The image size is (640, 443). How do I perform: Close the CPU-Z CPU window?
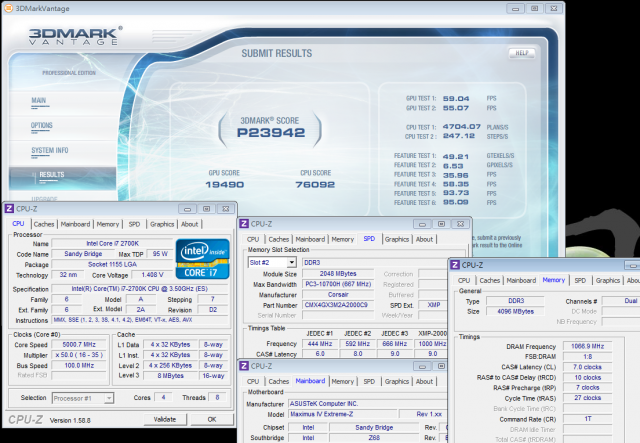[x=226, y=209]
